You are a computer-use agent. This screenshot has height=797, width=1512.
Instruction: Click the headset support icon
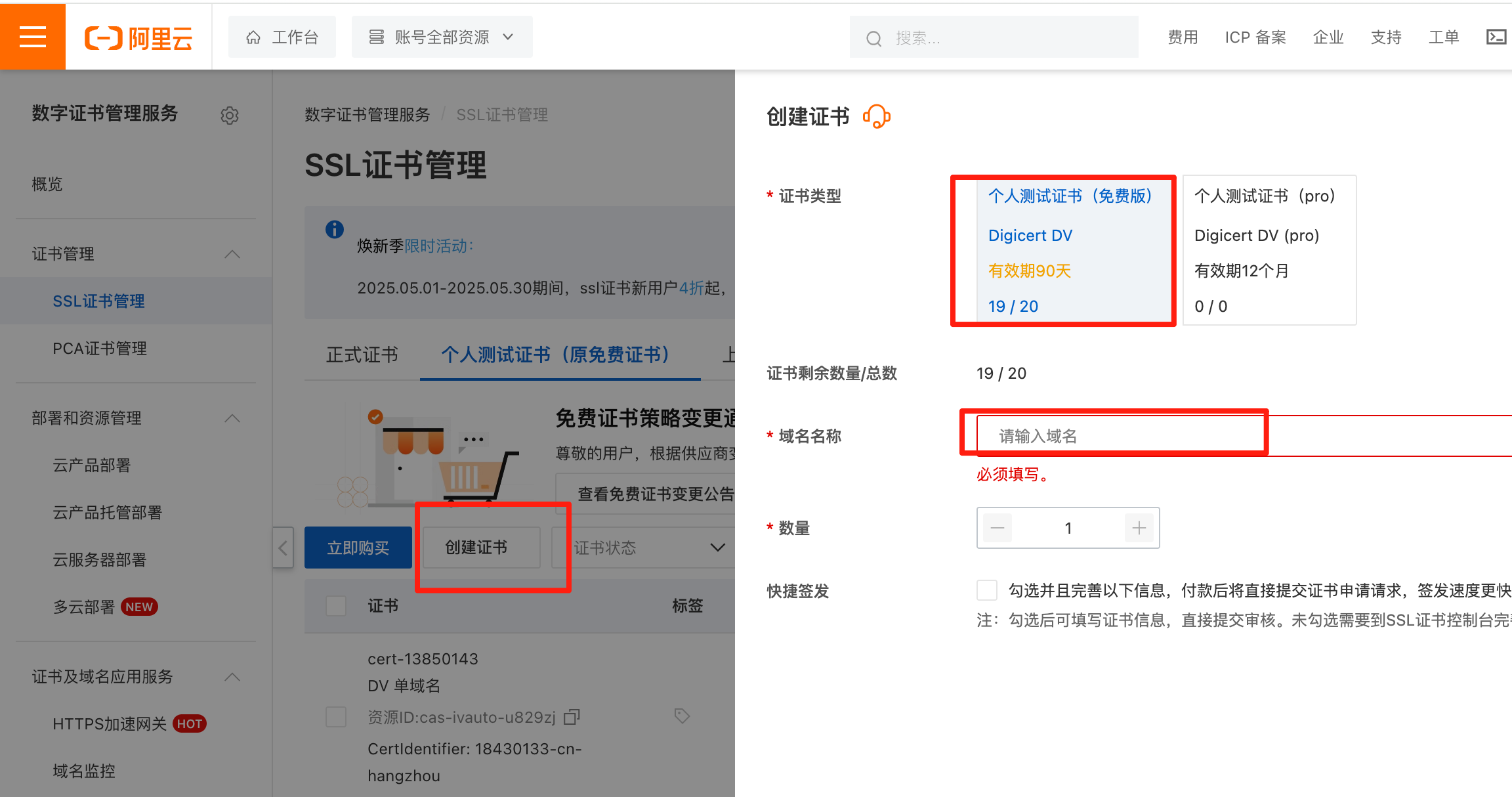click(x=876, y=117)
